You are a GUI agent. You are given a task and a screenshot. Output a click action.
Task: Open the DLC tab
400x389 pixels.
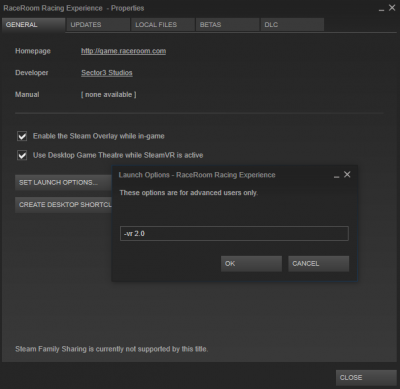(x=292, y=25)
